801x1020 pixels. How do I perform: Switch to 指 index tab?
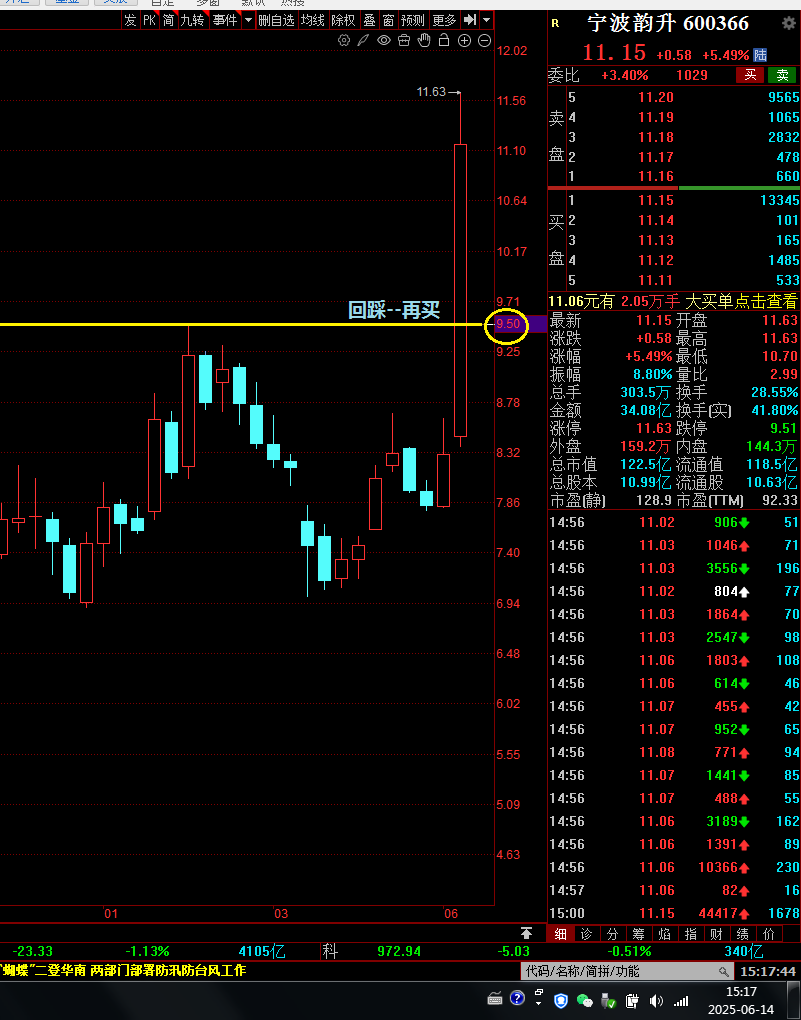690,934
